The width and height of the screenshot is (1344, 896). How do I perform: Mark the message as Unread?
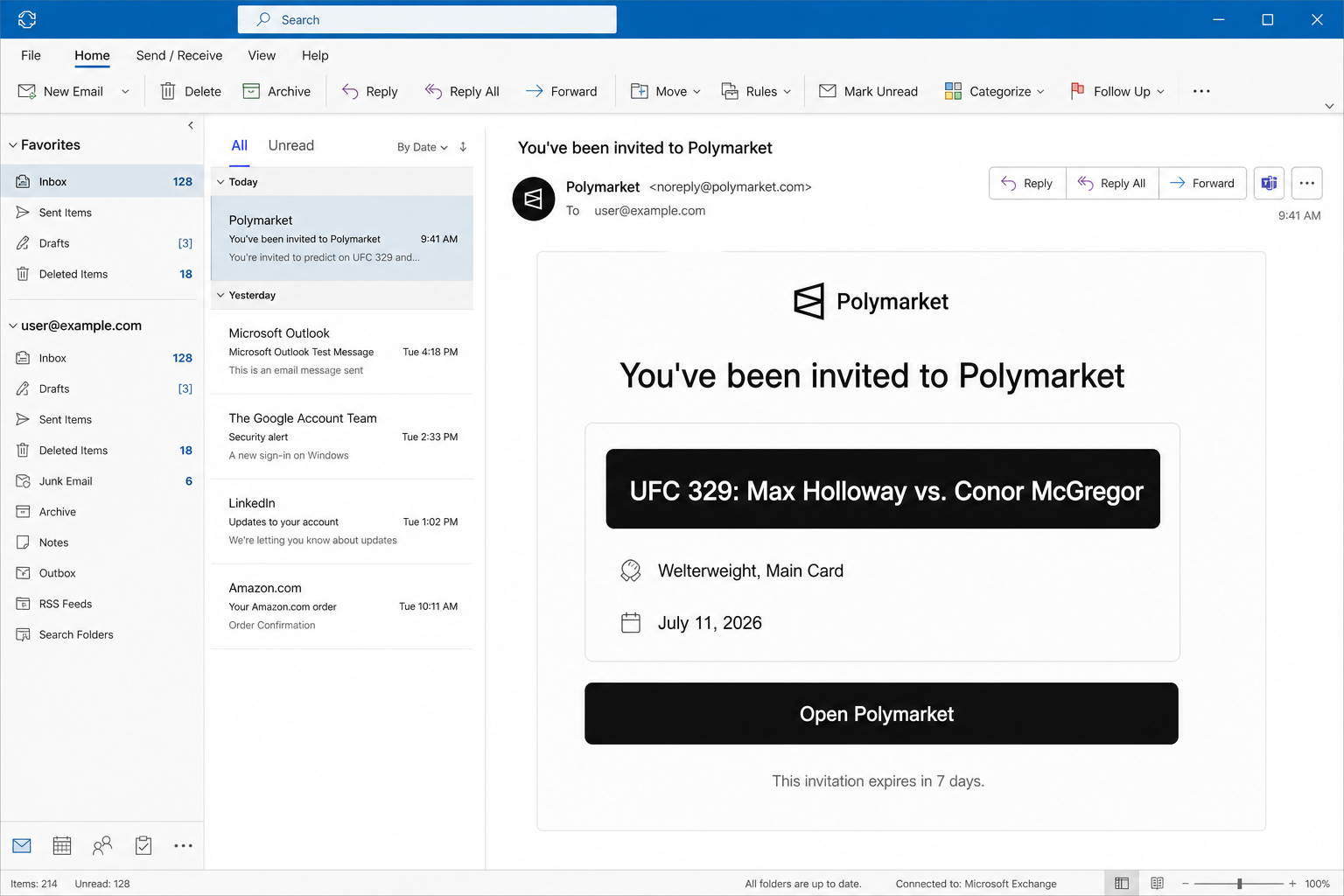[x=868, y=91]
